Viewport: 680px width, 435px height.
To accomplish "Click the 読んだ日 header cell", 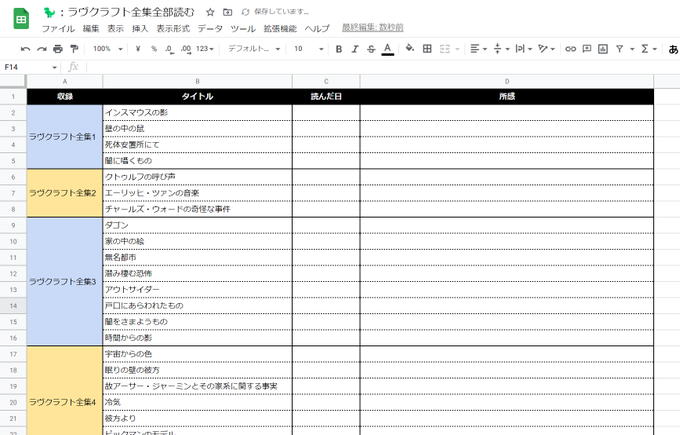I will tap(326, 96).
